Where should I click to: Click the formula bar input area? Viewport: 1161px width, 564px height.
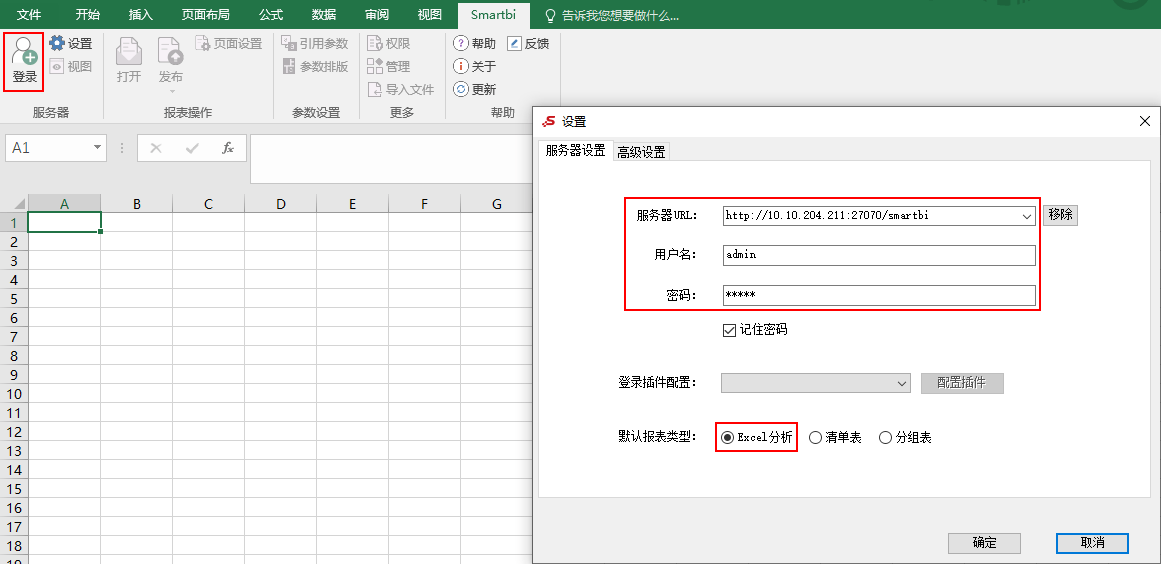coord(391,158)
